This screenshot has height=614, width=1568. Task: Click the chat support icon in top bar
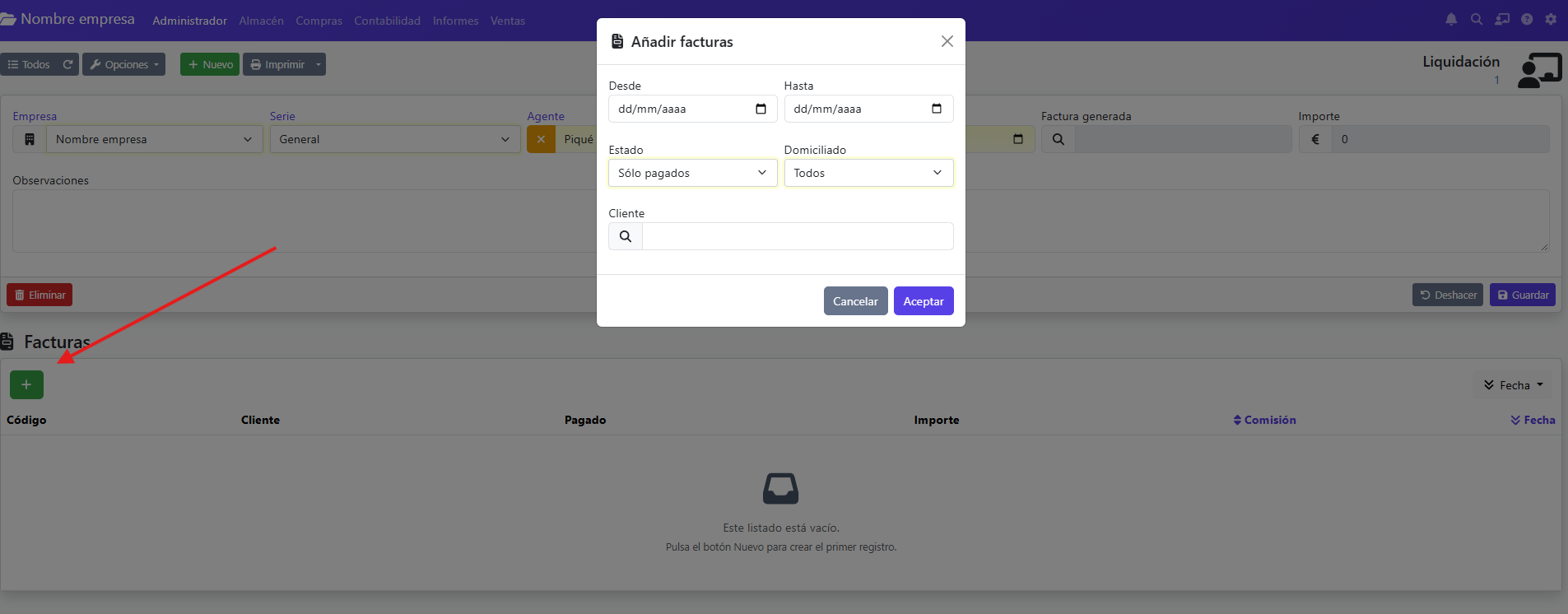1502,19
